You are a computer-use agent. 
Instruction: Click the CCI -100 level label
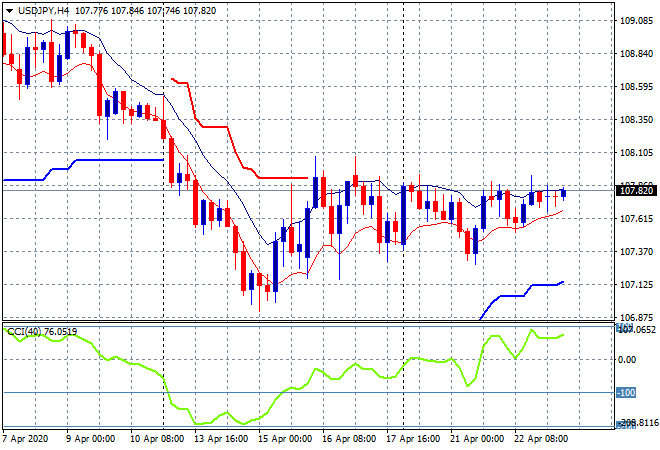tap(626, 393)
